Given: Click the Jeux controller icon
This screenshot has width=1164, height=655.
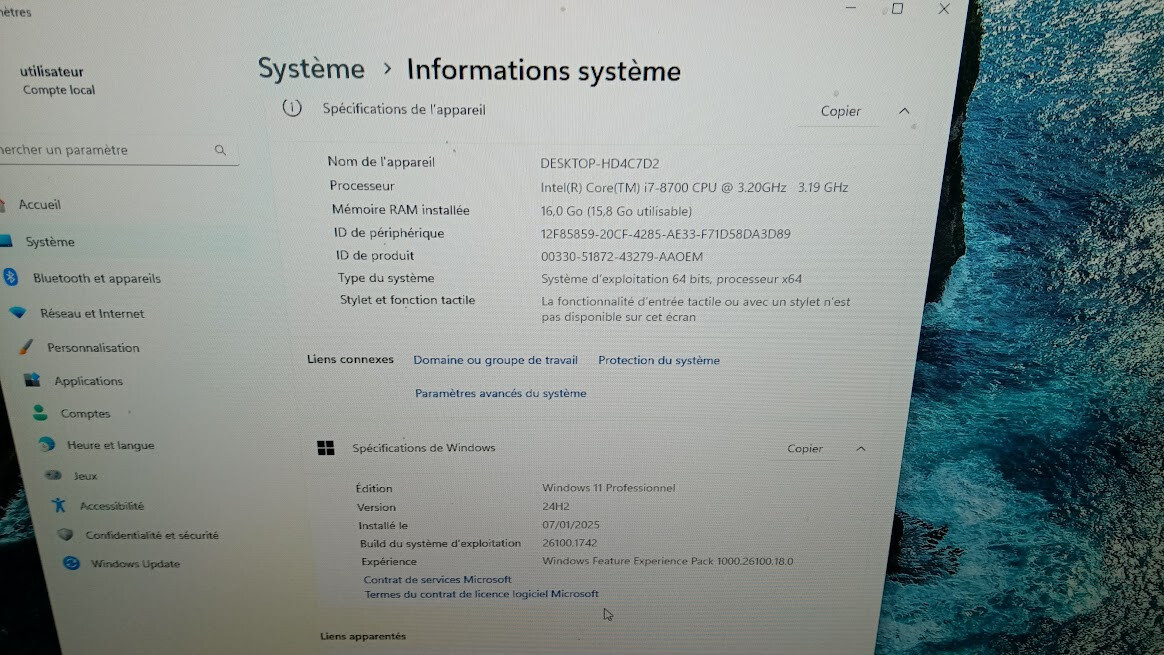Looking at the screenshot, I should click(53, 475).
